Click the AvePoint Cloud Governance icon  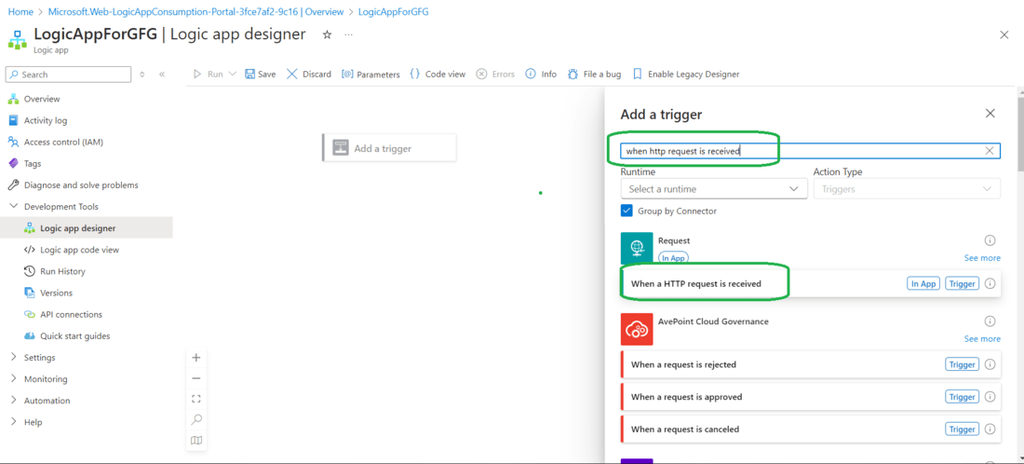637,329
